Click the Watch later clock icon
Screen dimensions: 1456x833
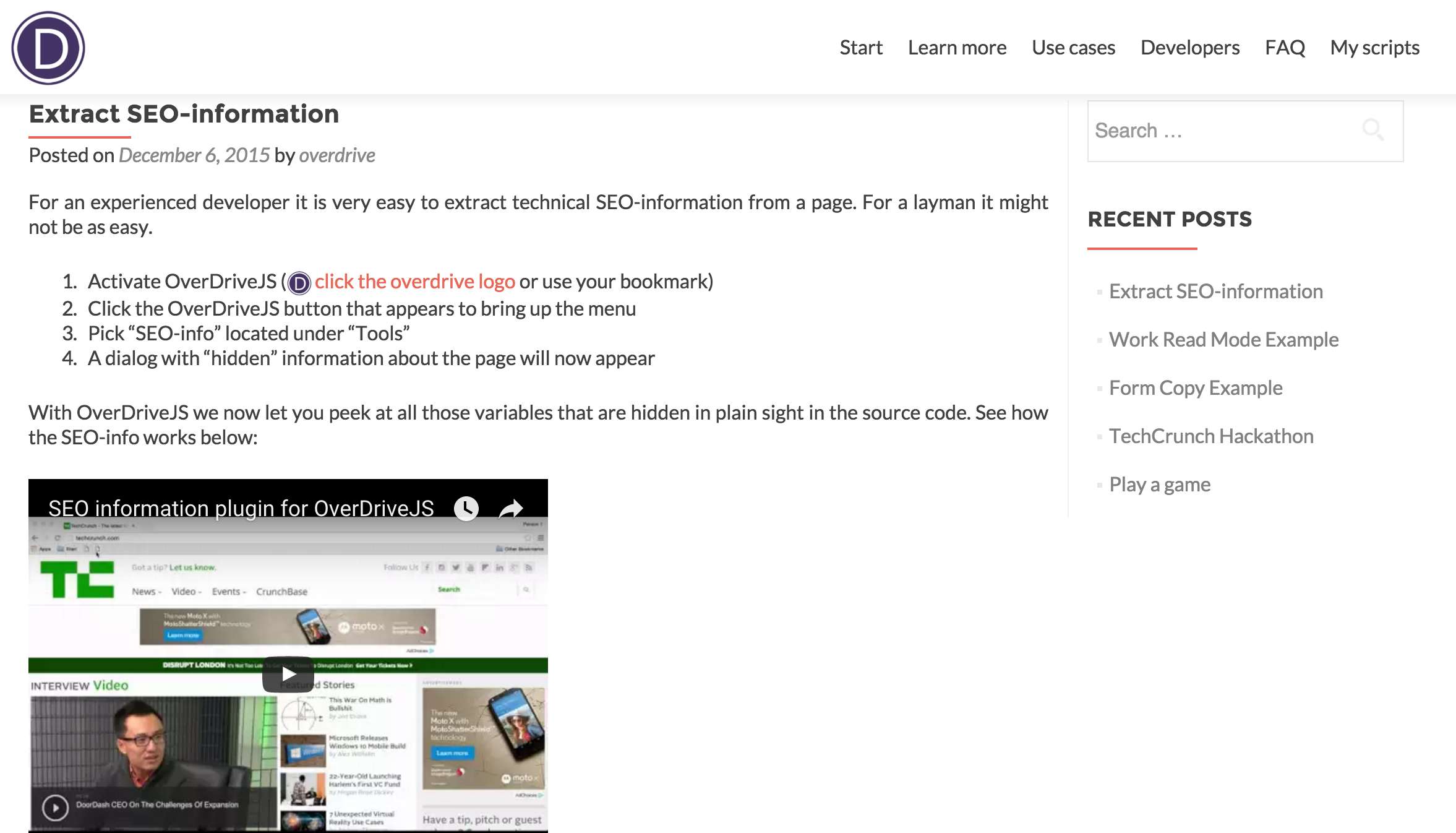[466, 508]
